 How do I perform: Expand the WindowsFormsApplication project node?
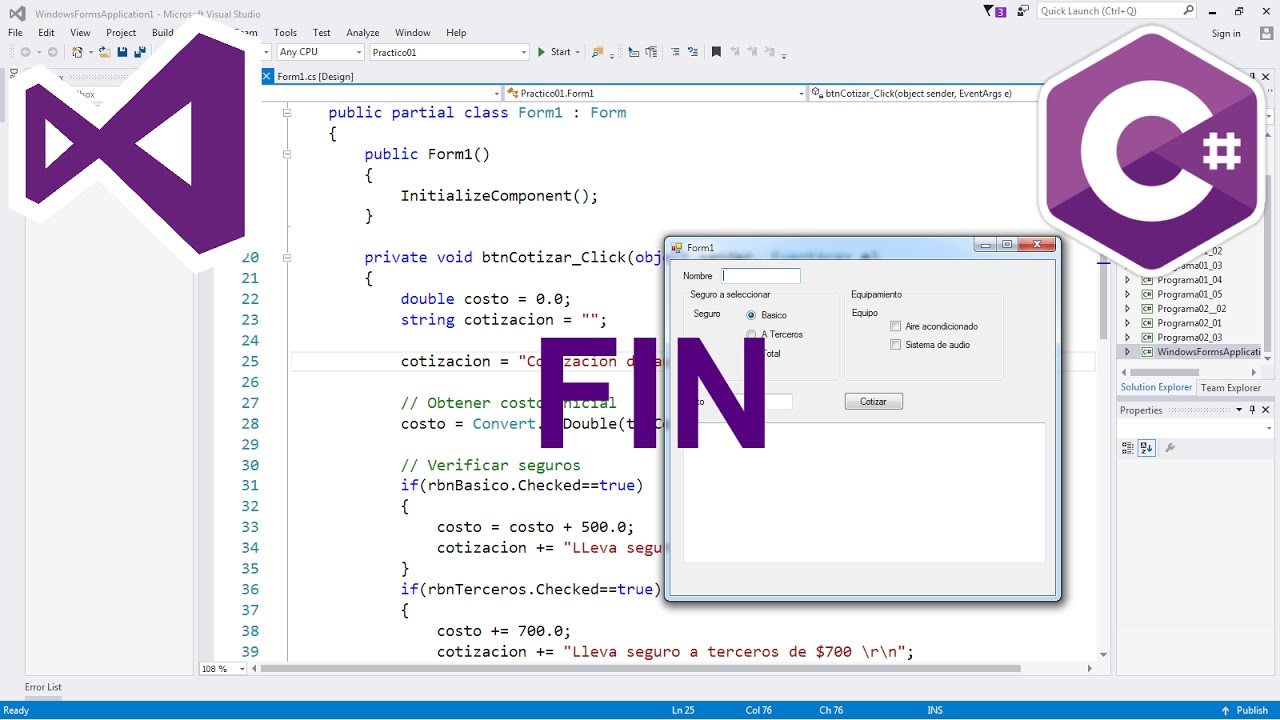coord(1128,352)
